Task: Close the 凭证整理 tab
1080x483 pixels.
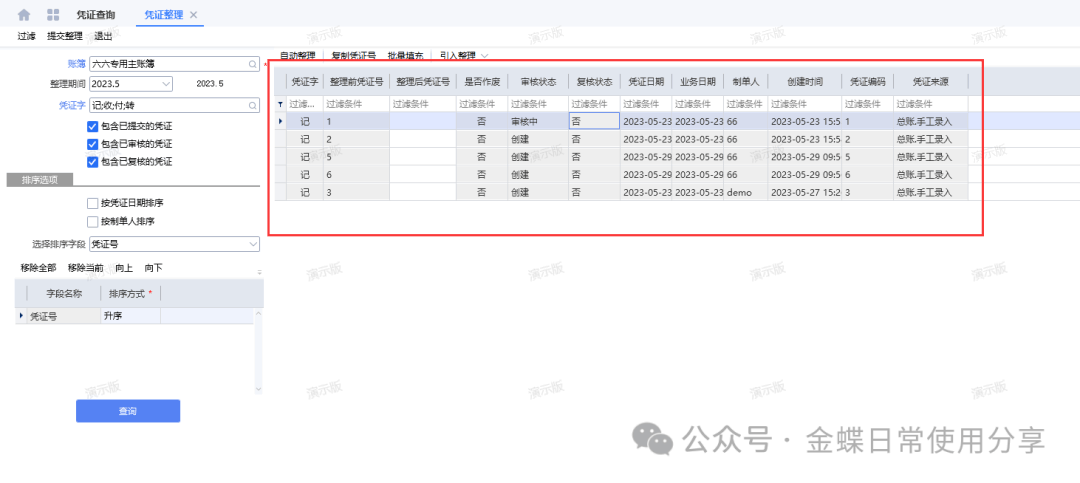Action: (x=194, y=15)
